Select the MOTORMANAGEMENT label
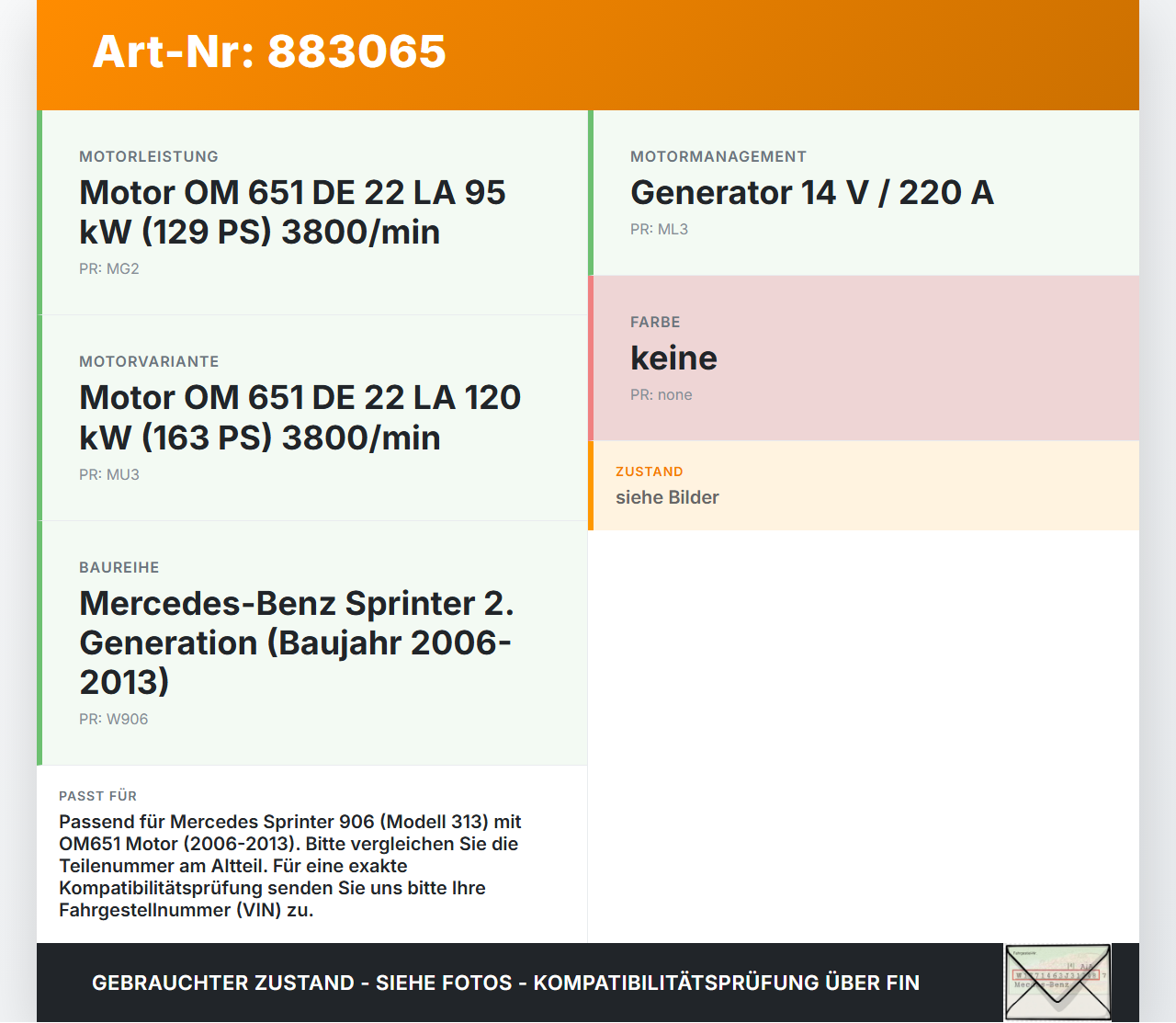The image size is (1176, 1023). point(718,156)
